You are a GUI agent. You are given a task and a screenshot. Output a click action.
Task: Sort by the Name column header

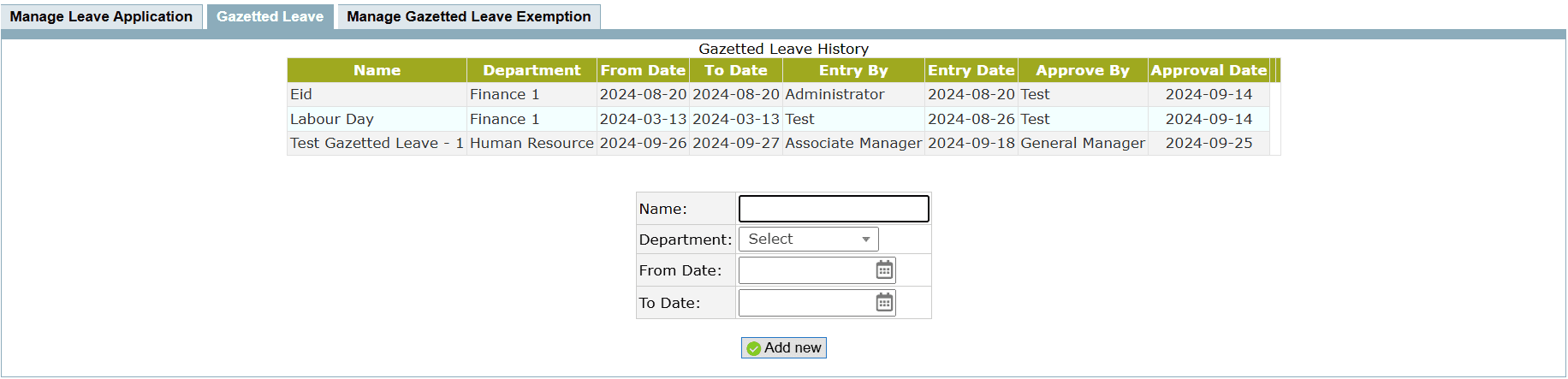(377, 70)
